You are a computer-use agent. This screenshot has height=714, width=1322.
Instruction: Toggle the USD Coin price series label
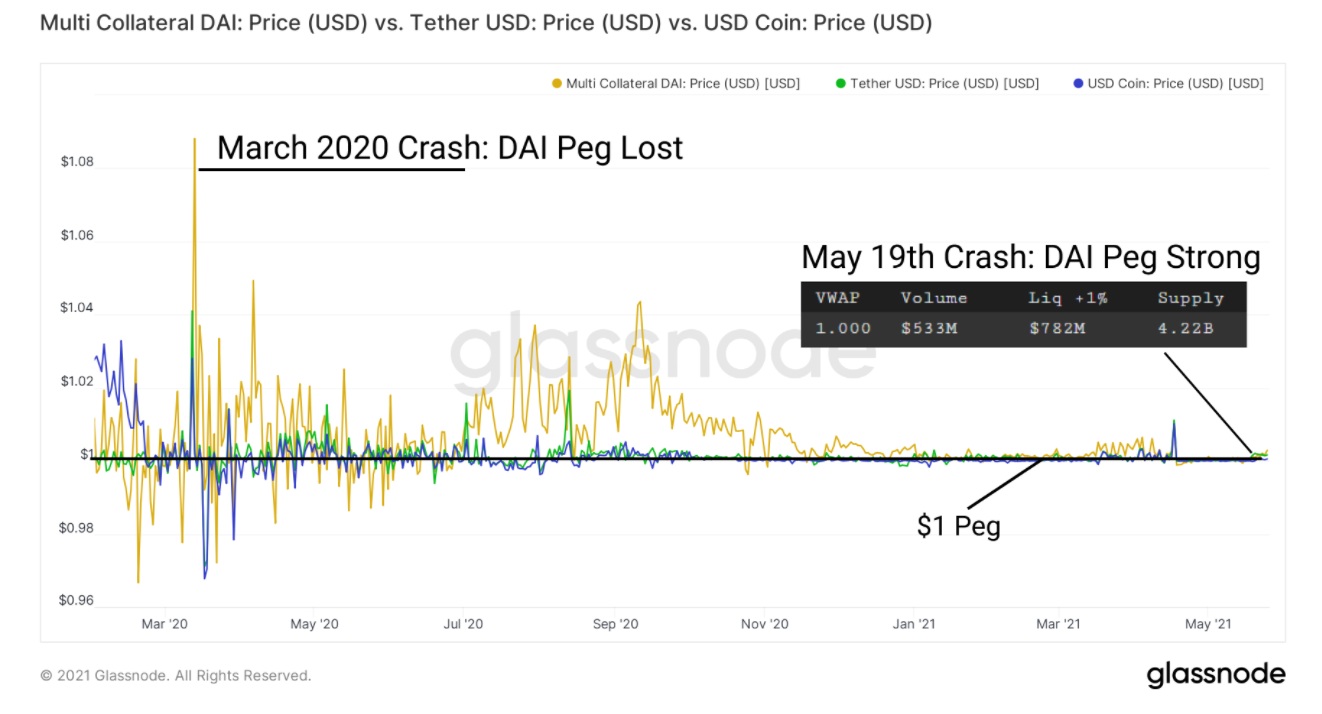point(1175,84)
